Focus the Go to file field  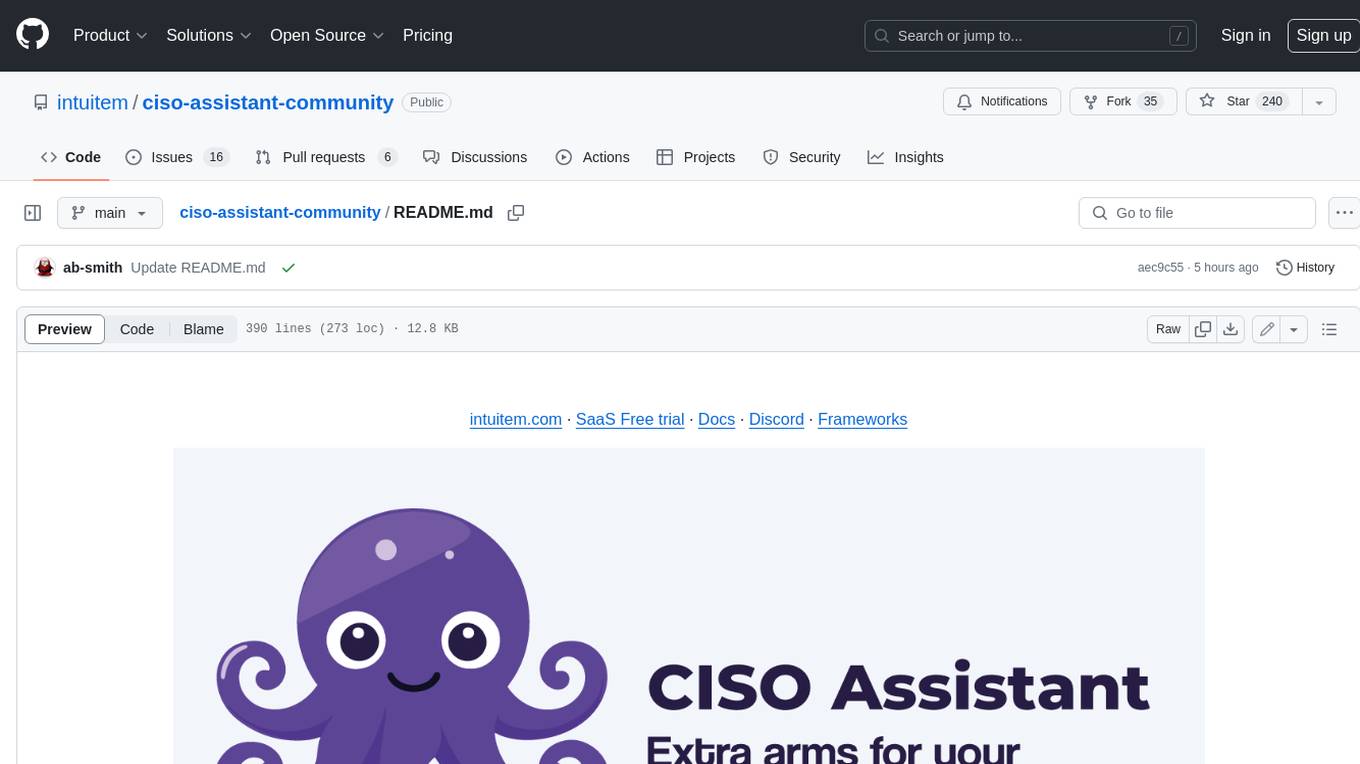(x=1197, y=213)
